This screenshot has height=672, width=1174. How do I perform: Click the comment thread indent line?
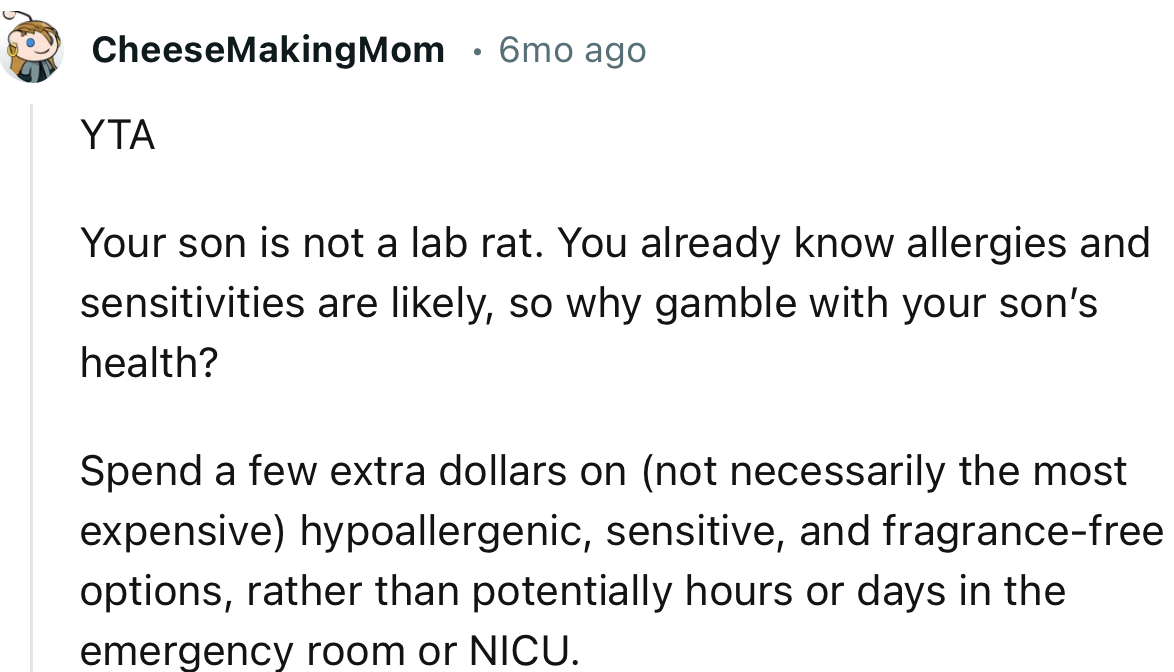pyautogui.click(x=32, y=400)
